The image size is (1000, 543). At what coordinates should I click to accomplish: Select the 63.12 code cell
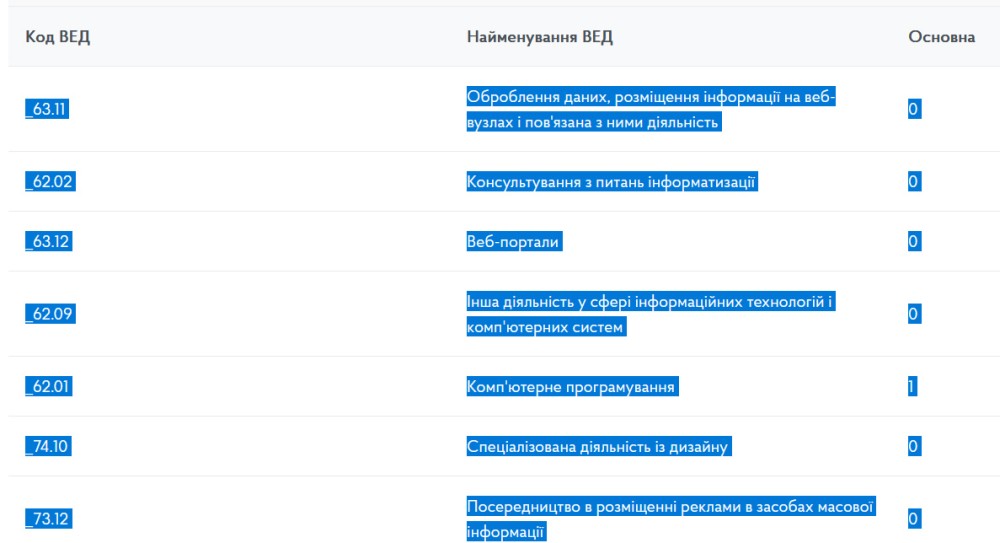[47, 241]
